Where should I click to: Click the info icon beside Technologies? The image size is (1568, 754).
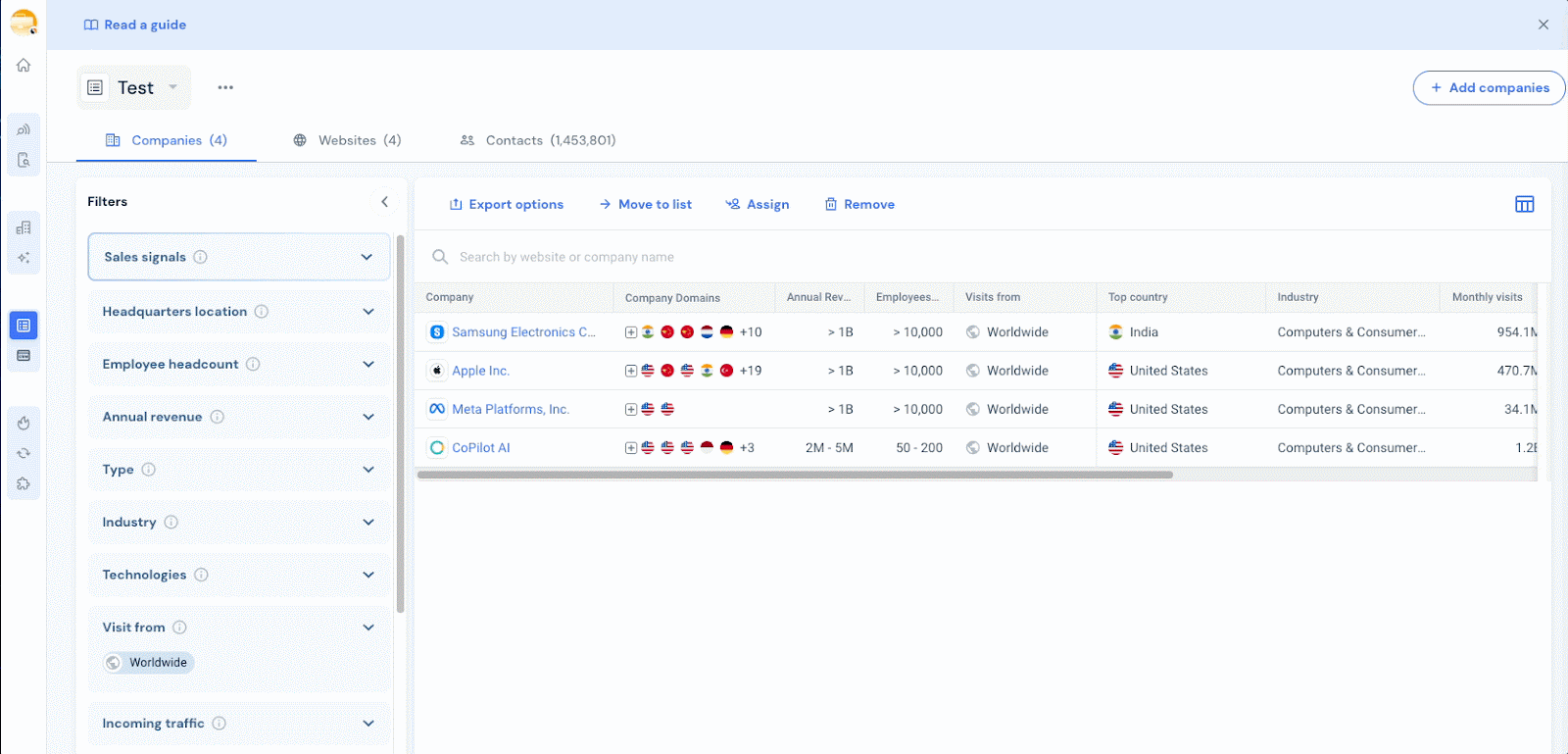[201, 575]
